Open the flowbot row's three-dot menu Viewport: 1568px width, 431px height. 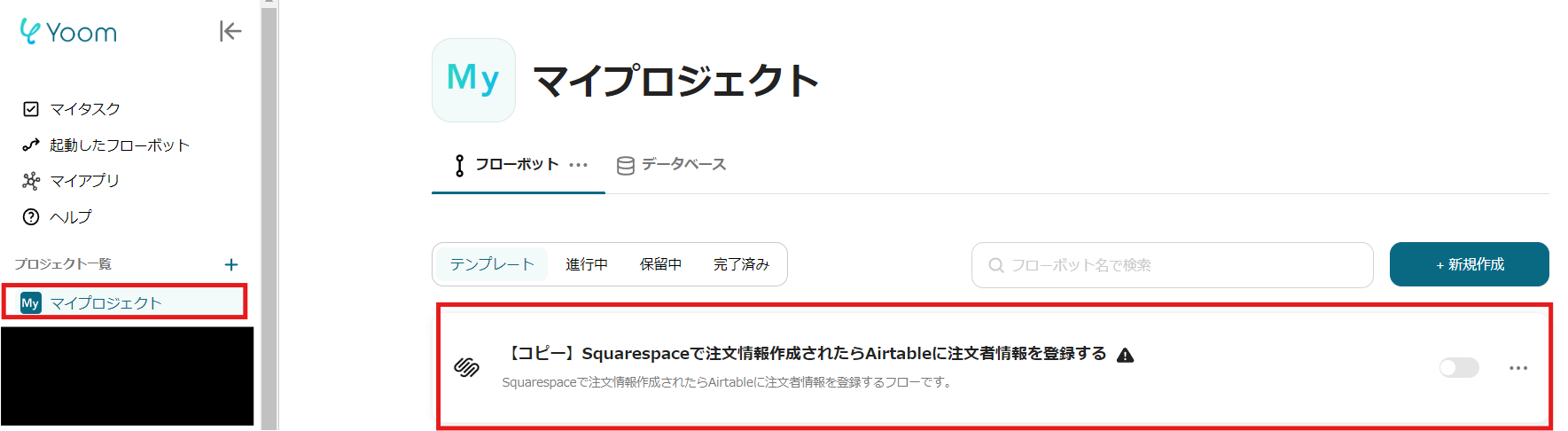click(1518, 368)
